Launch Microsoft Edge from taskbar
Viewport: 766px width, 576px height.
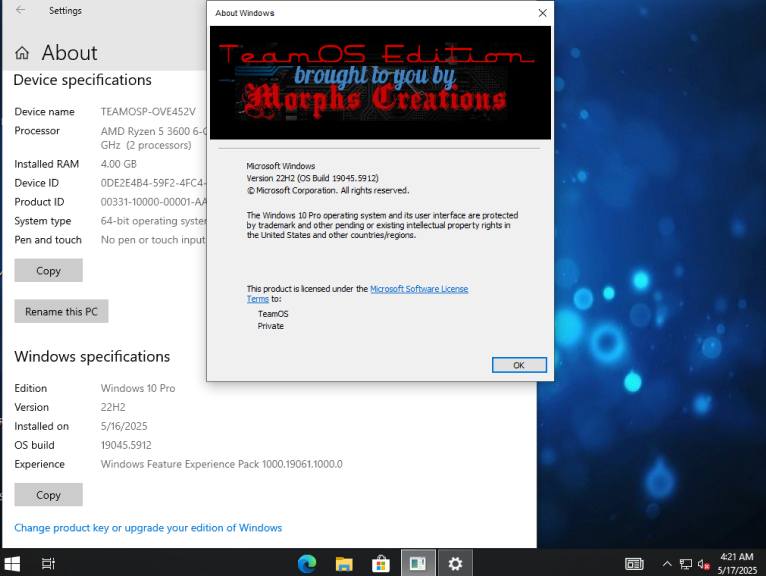(307, 564)
